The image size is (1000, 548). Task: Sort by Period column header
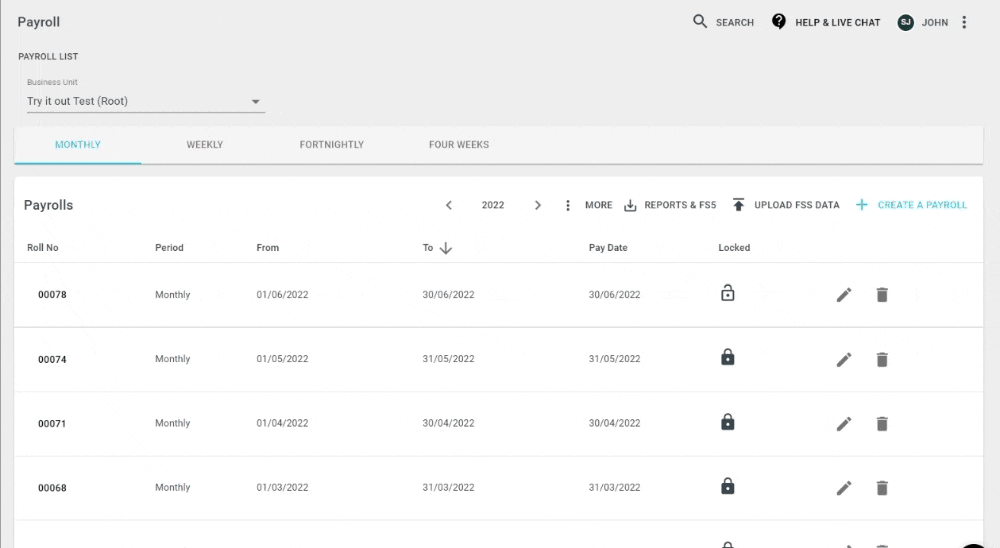169,248
